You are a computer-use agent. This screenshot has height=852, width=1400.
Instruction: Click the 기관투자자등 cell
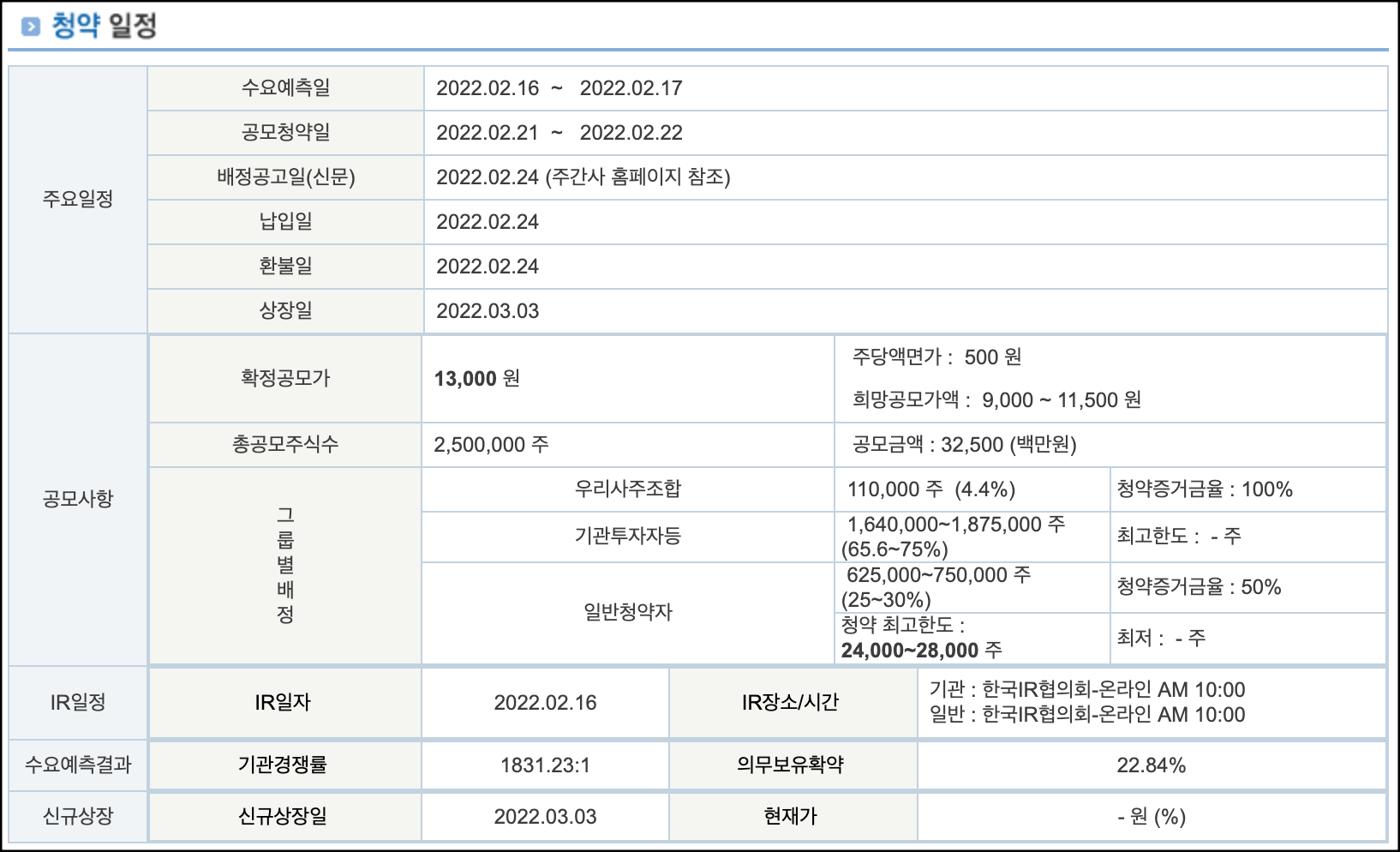pyautogui.click(x=627, y=537)
